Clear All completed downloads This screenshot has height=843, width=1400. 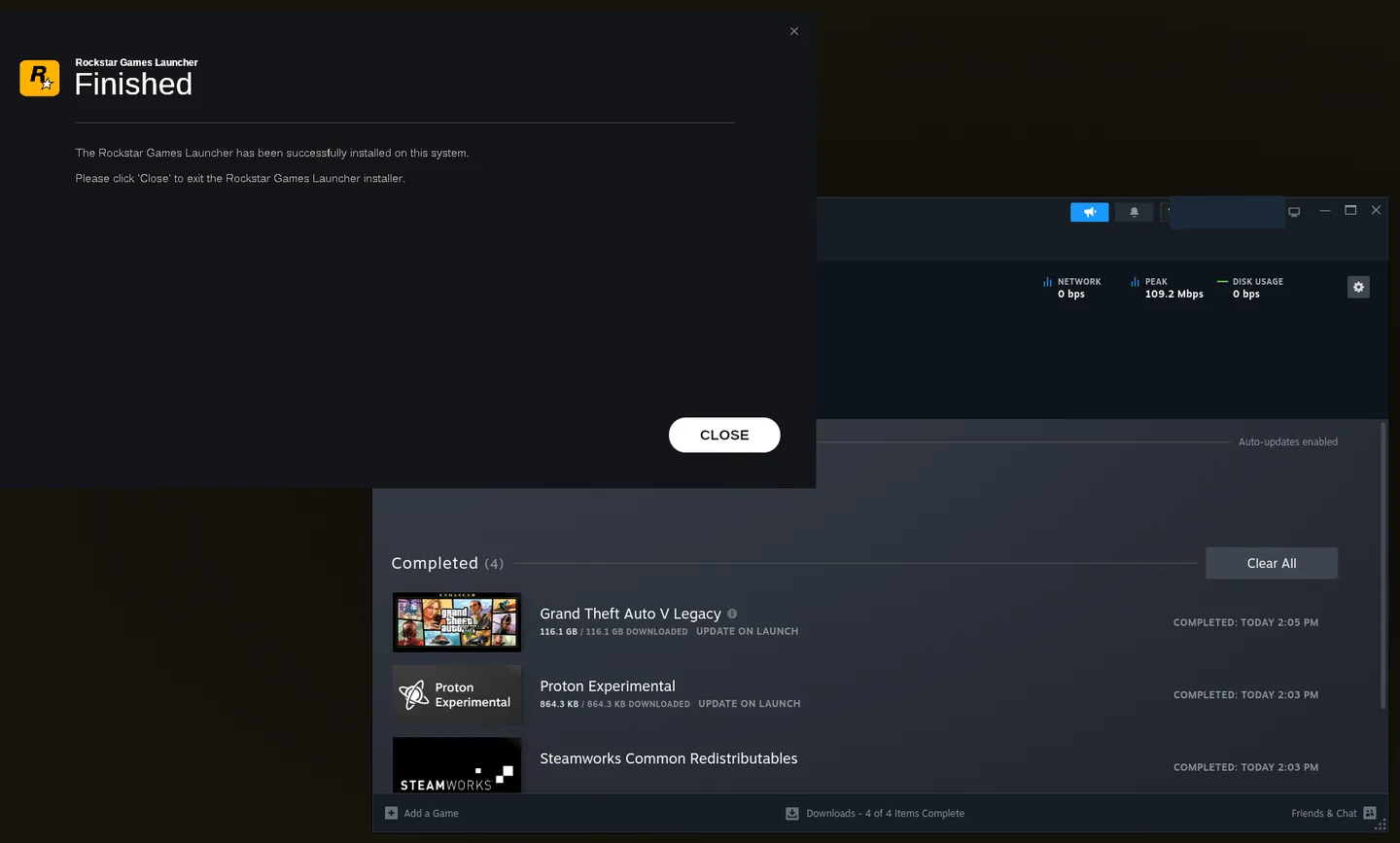tap(1272, 563)
